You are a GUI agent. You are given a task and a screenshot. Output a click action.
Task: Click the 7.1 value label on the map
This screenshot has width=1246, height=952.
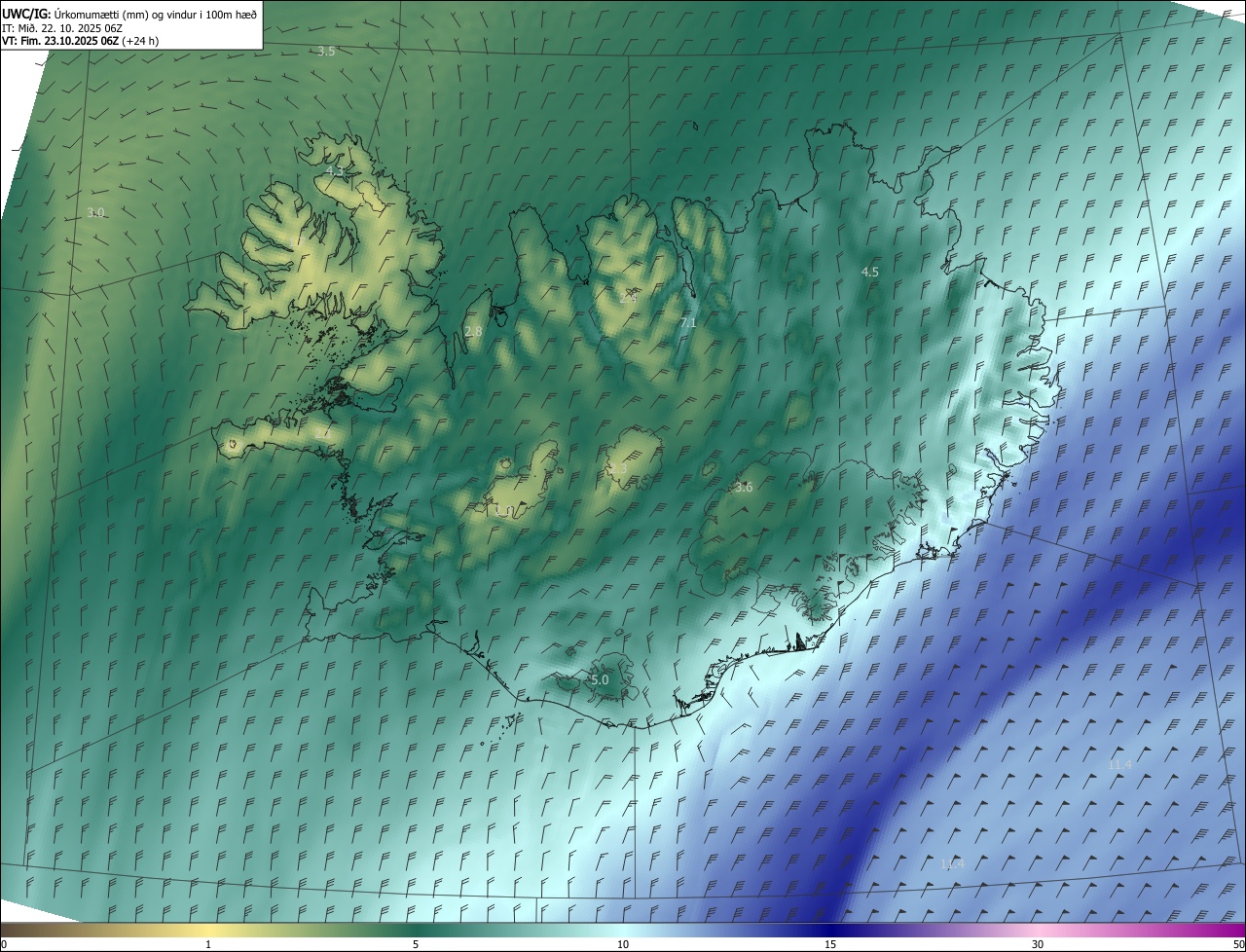688,321
